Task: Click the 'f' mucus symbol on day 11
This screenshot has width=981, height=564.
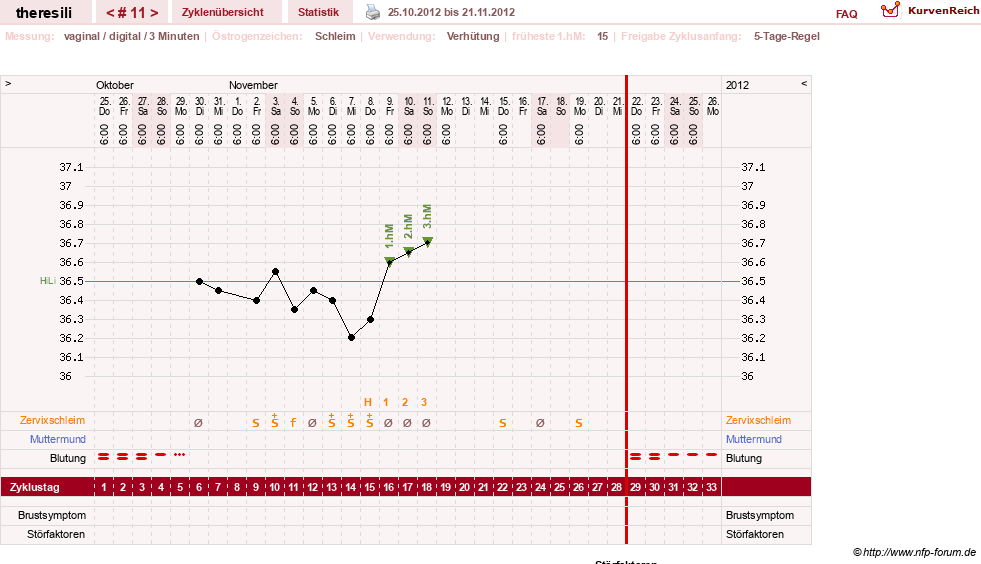Action: tap(293, 423)
